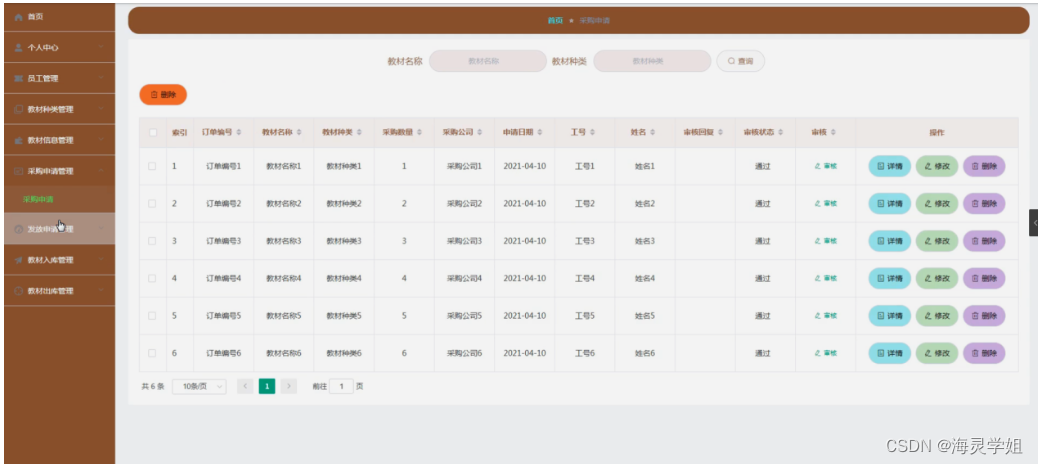Click the person icon beside 个人中心
Image resolution: width=1038 pixels, height=464 pixels.
(x=19, y=48)
